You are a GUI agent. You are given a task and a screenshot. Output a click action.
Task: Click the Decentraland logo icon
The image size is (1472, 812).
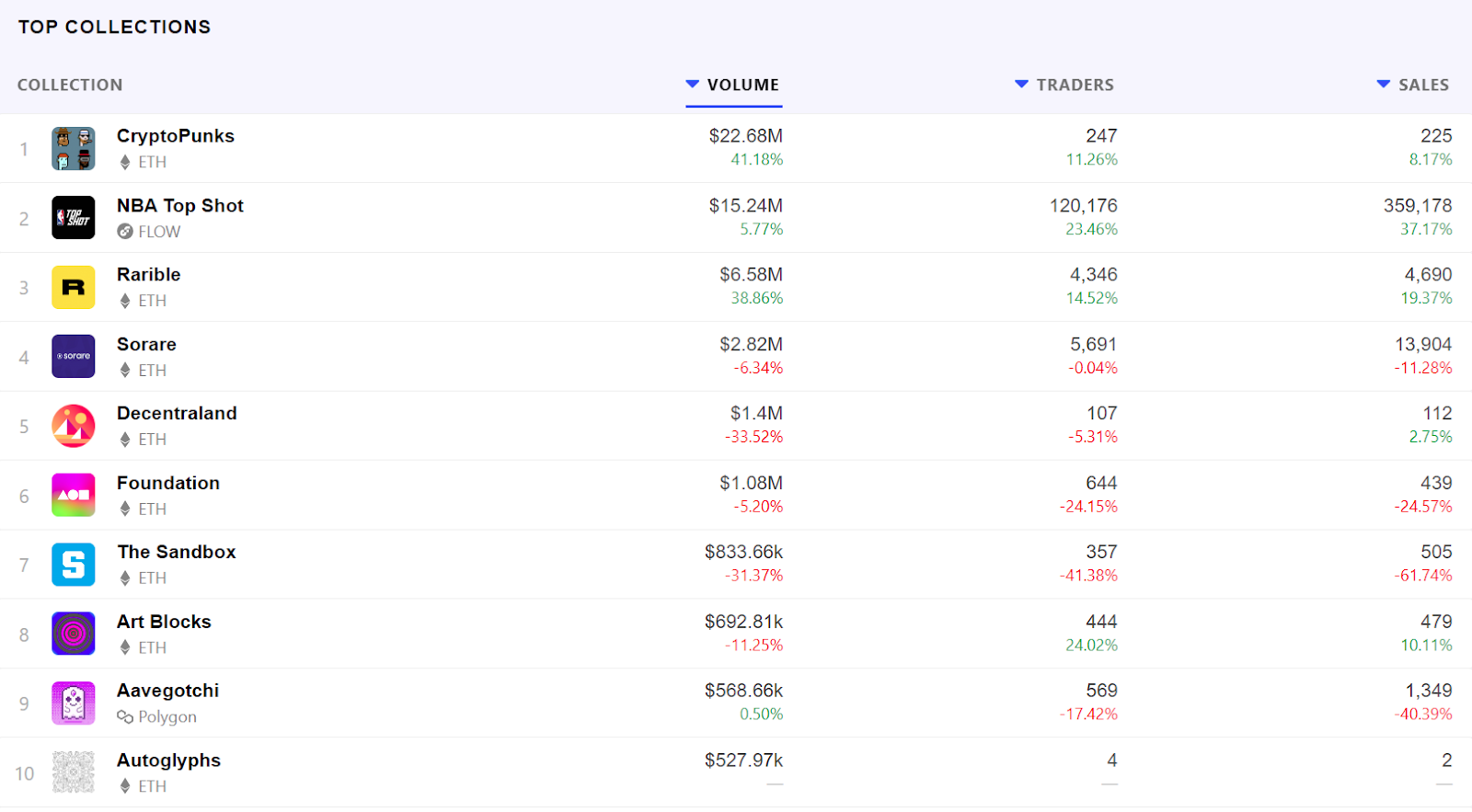[x=74, y=427]
